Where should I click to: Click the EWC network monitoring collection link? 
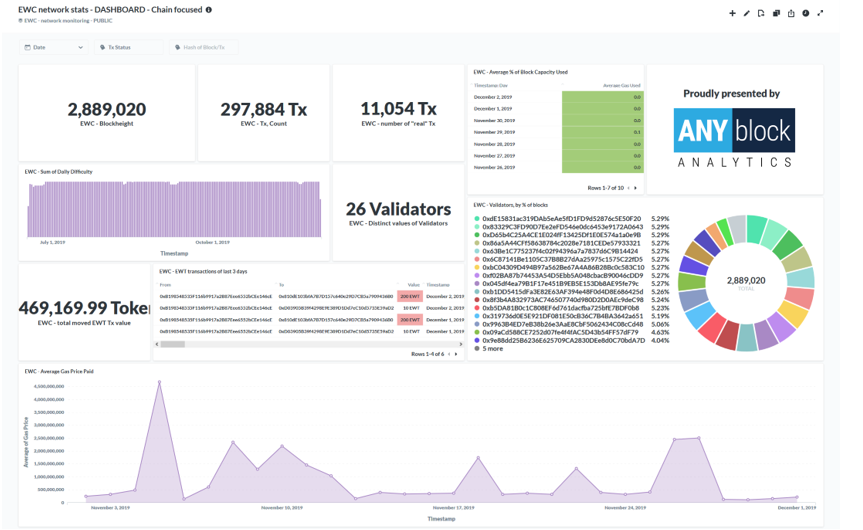click(66, 20)
